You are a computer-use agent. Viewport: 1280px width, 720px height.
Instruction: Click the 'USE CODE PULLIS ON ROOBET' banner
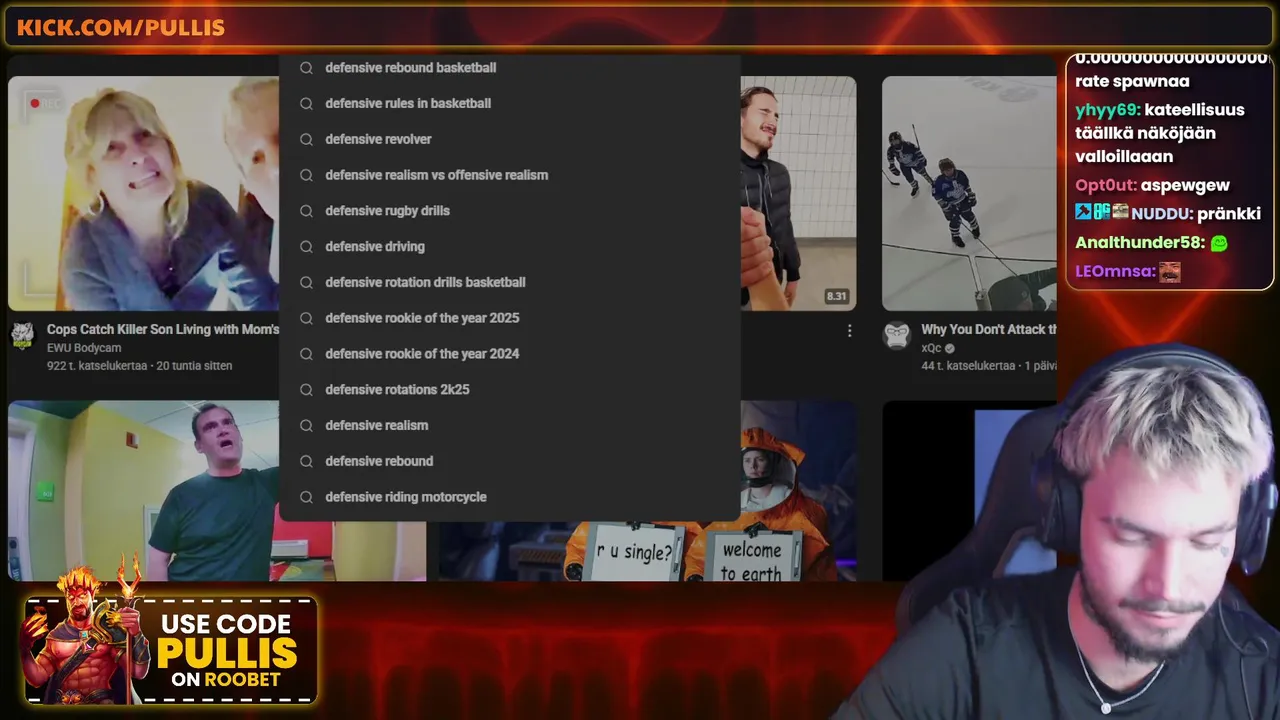(171, 650)
